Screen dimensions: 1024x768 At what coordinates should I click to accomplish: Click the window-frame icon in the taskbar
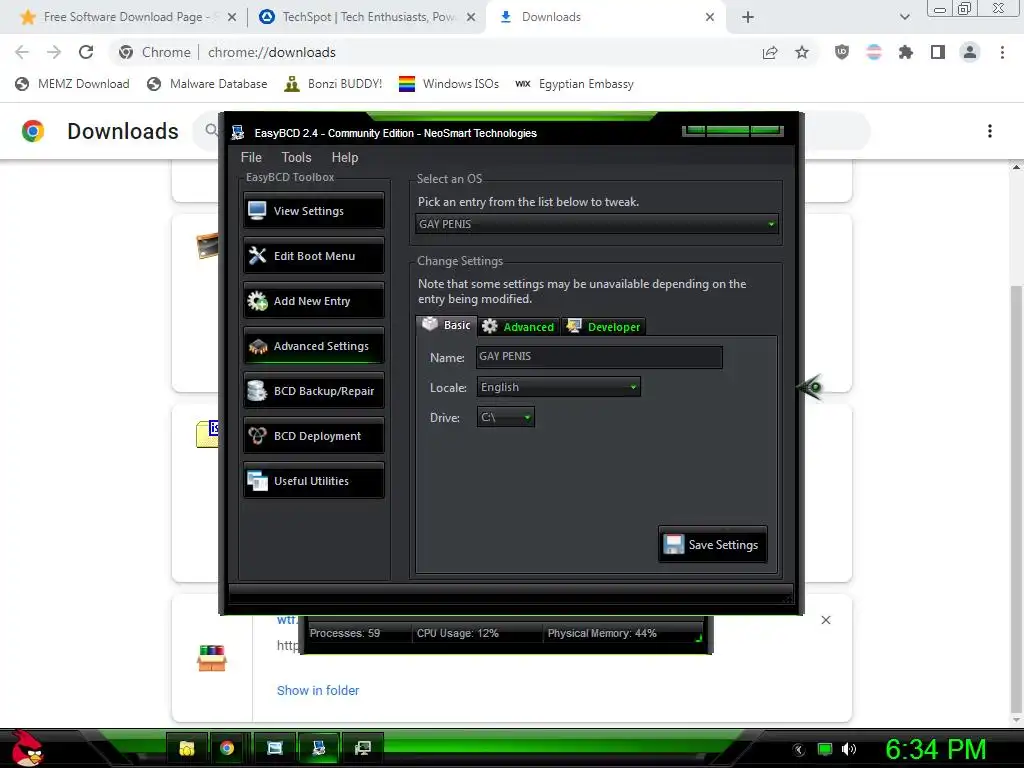[x=275, y=748]
